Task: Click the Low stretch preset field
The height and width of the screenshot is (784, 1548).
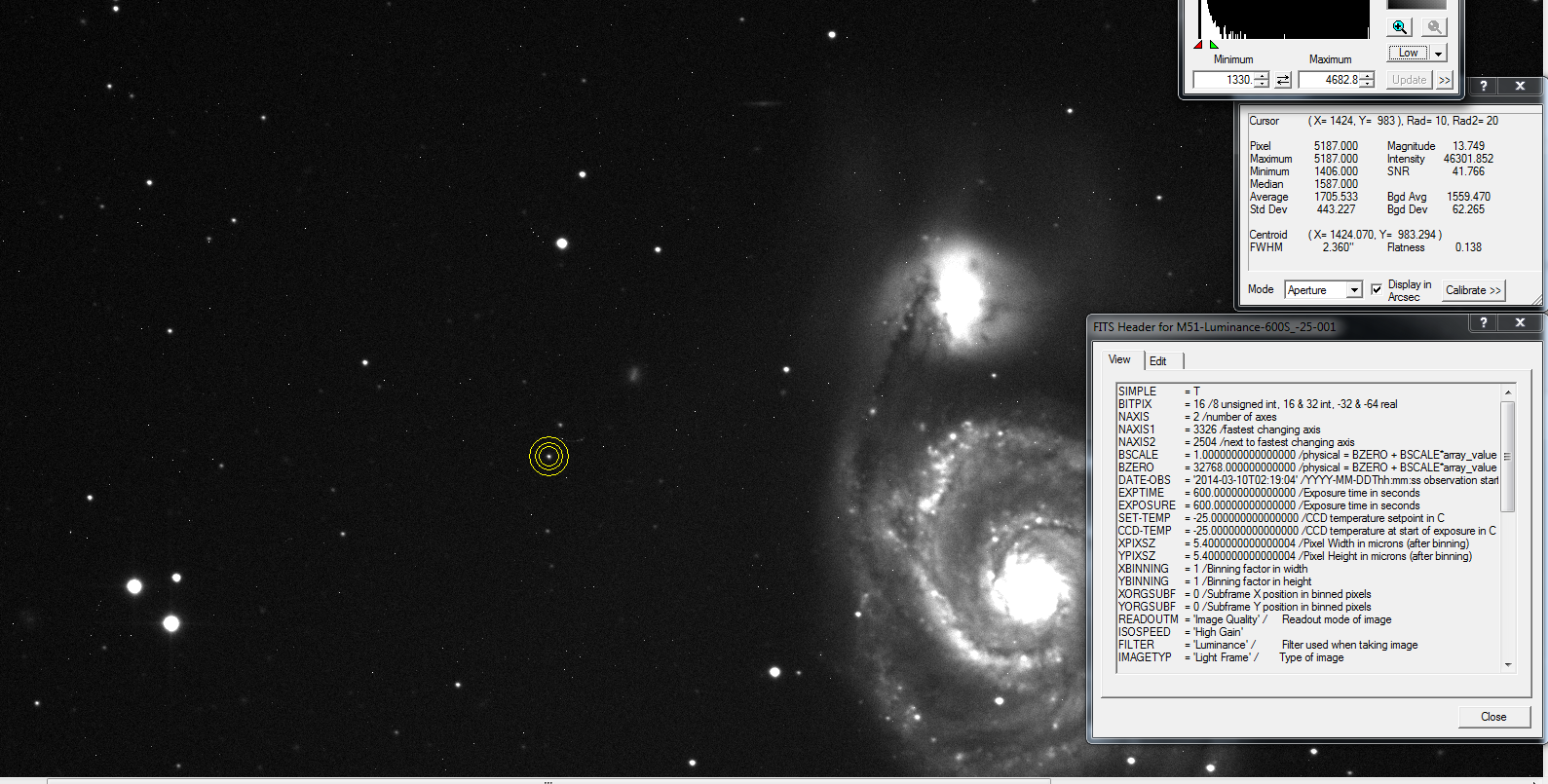Action: coord(1409,54)
